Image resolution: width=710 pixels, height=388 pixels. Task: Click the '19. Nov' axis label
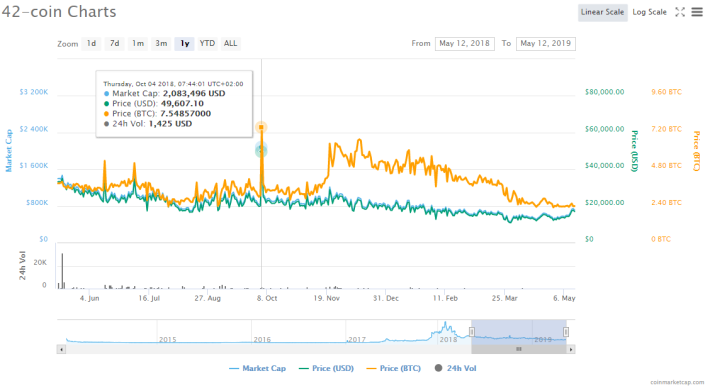coord(326,298)
